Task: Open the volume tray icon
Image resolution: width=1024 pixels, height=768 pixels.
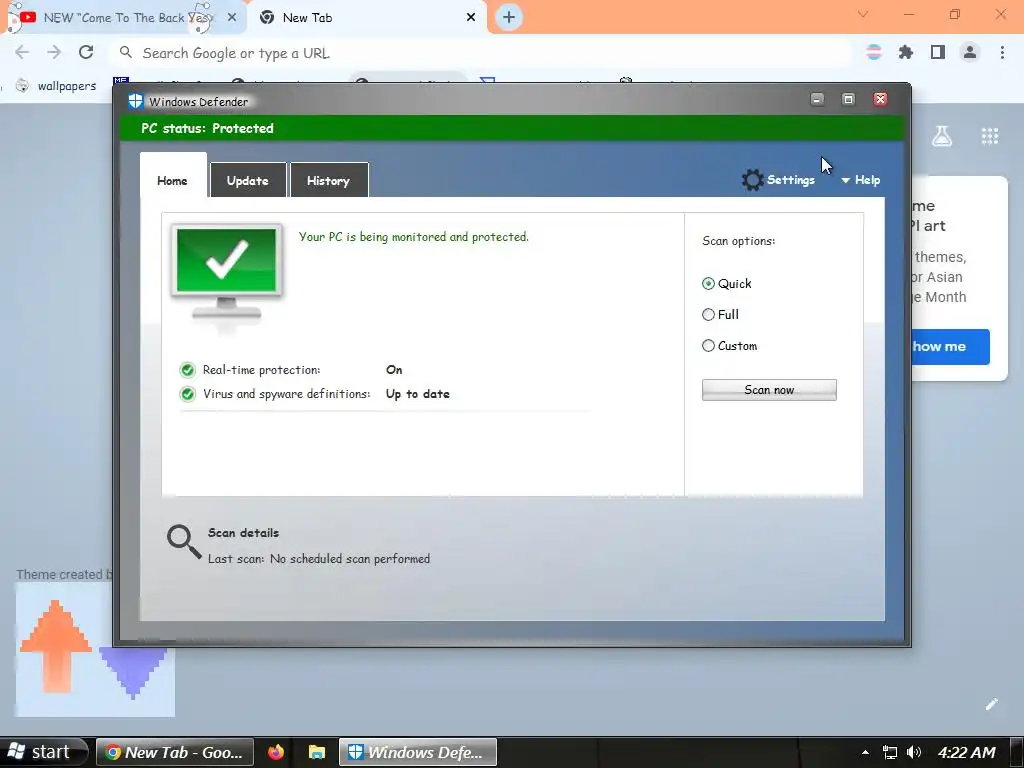Action: (x=914, y=752)
